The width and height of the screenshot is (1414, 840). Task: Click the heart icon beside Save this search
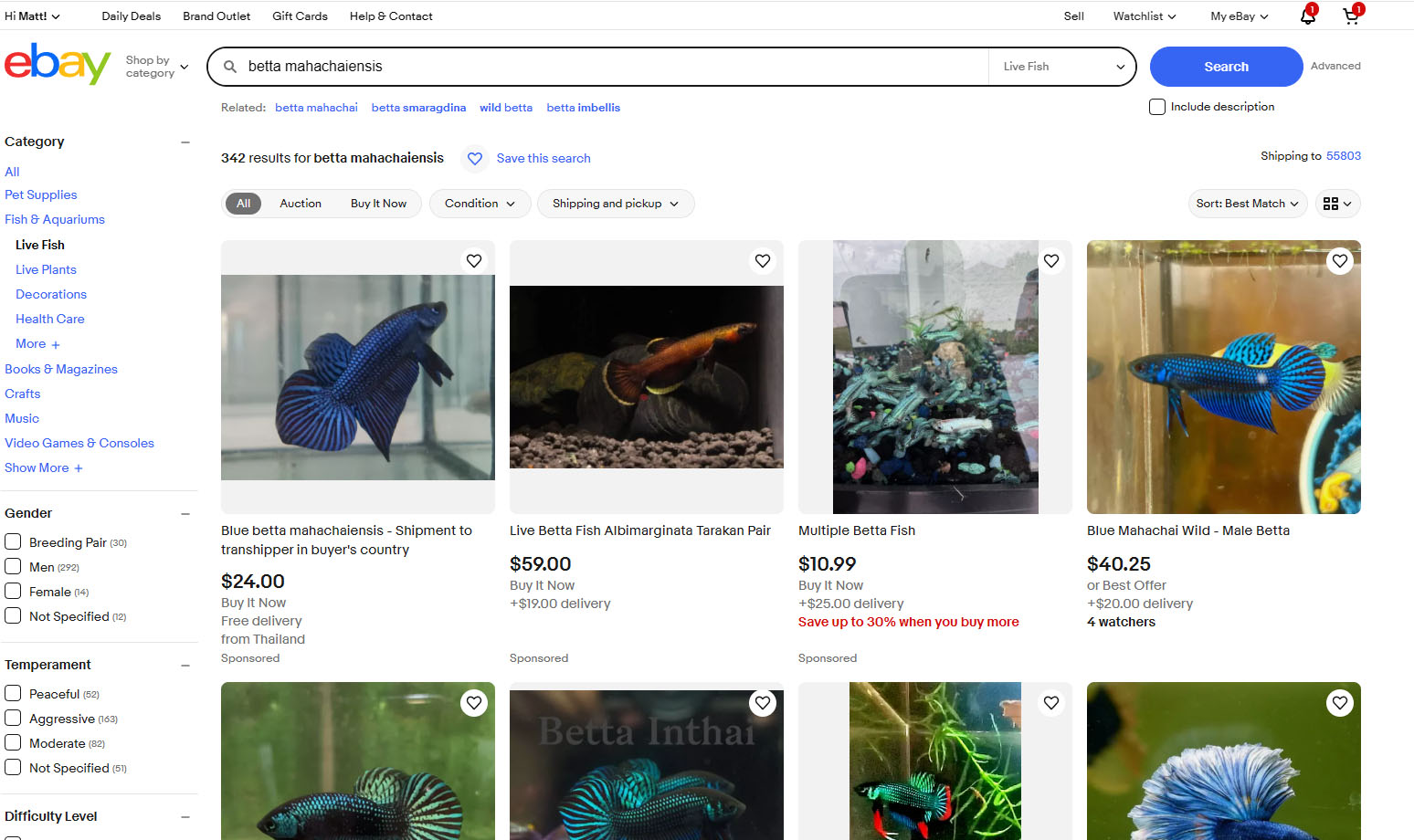point(475,159)
